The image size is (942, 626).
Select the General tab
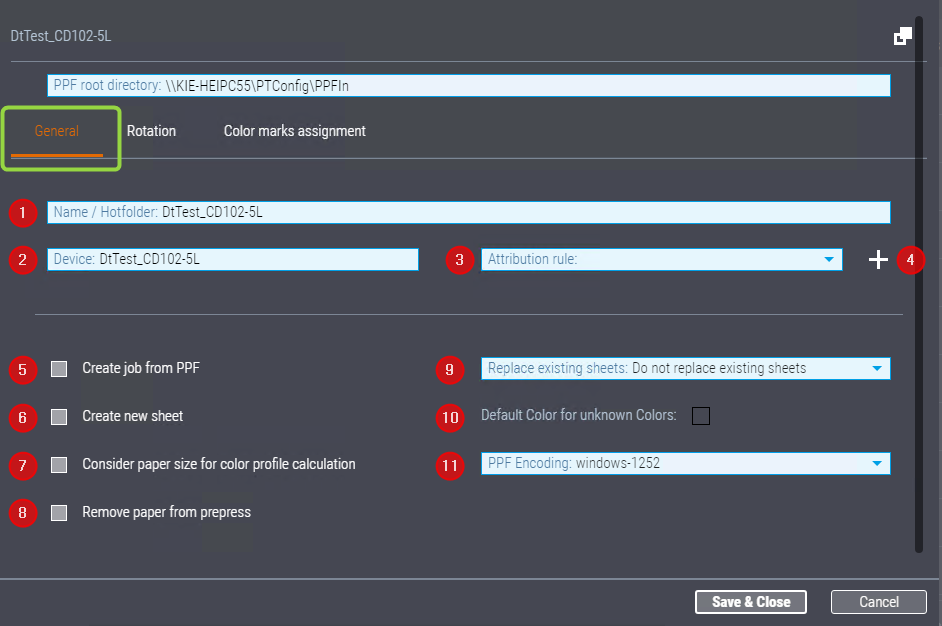coord(57,130)
